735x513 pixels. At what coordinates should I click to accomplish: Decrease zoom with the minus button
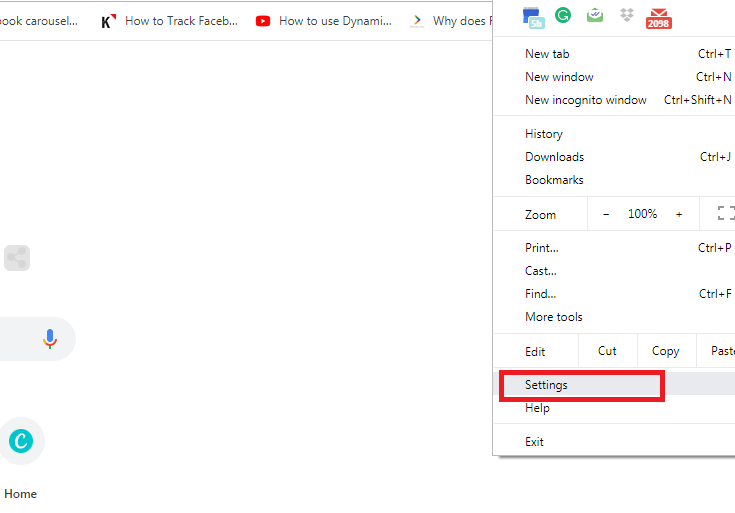(605, 214)
